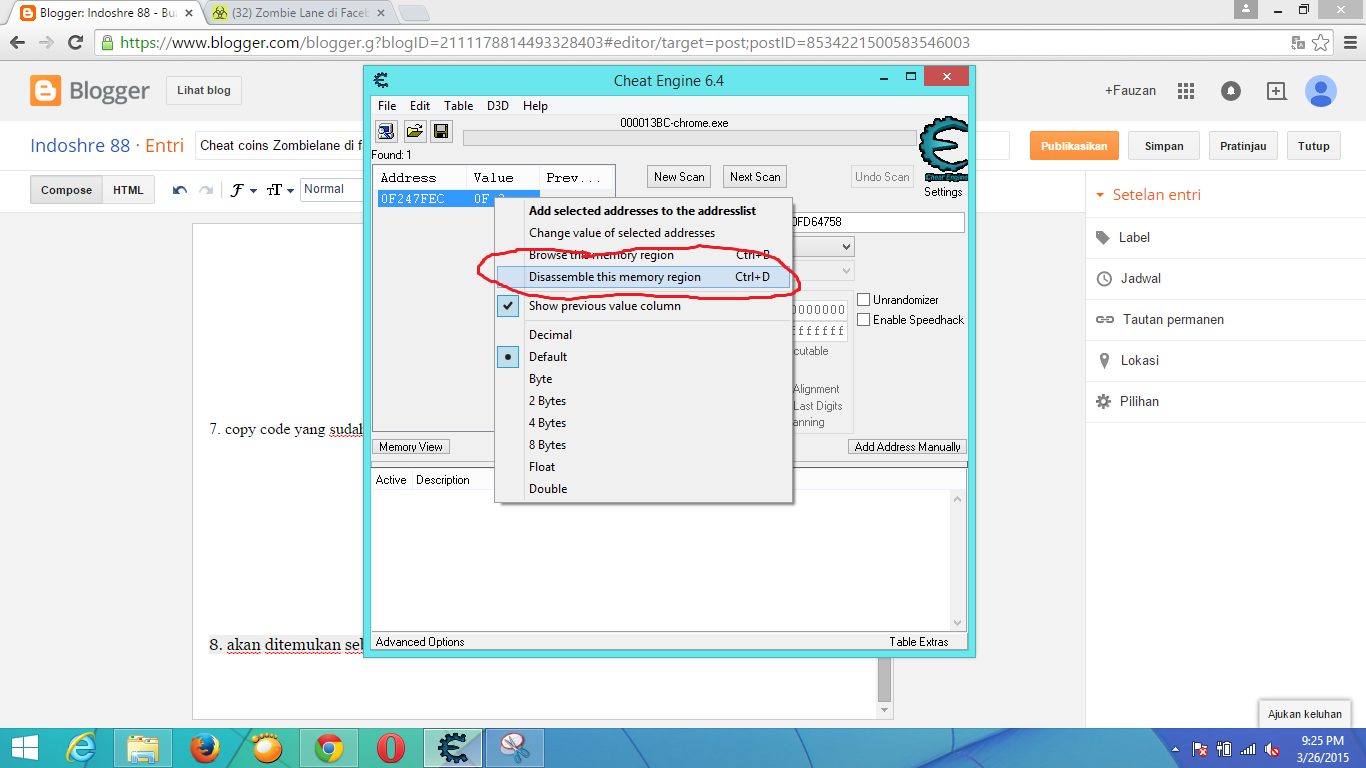This screenshot has height=768, width=1366.
Task: Click the translate icon in the address bar
Action: (1298, 43)
